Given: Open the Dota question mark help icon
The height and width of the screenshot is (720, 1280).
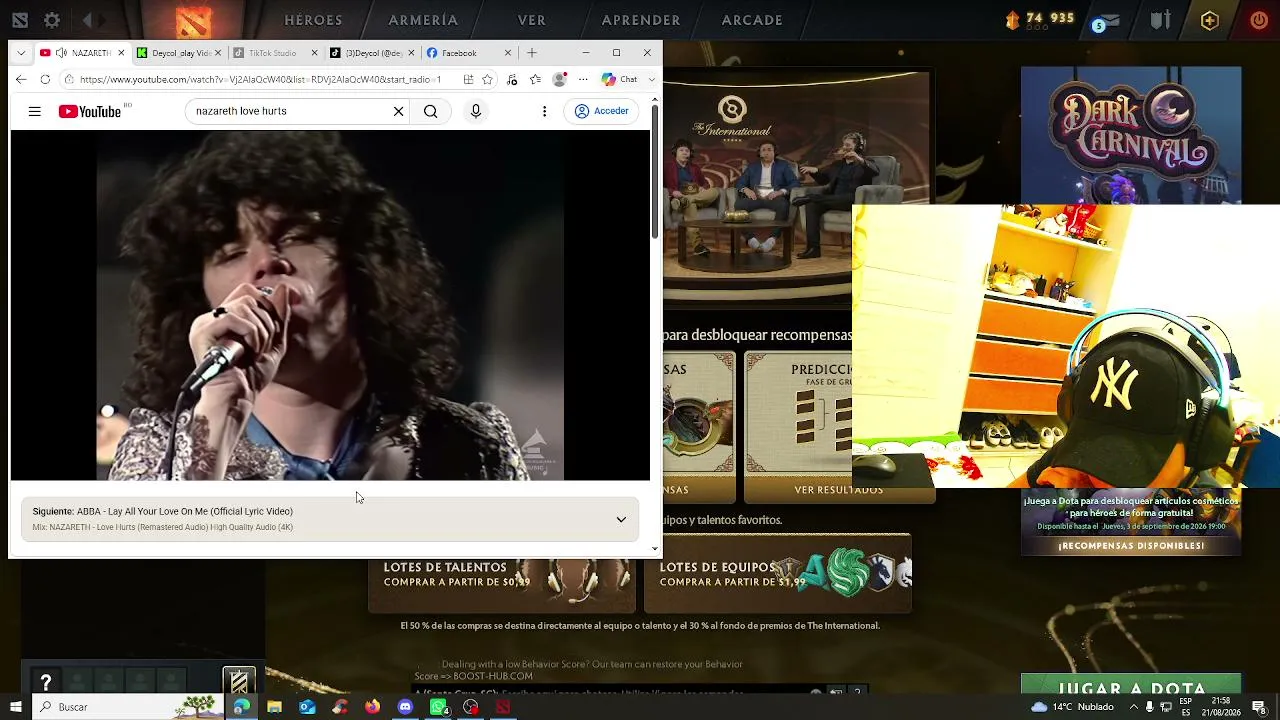Looking at the screenshot, I should pyautogui.click(x=46, y=682).
